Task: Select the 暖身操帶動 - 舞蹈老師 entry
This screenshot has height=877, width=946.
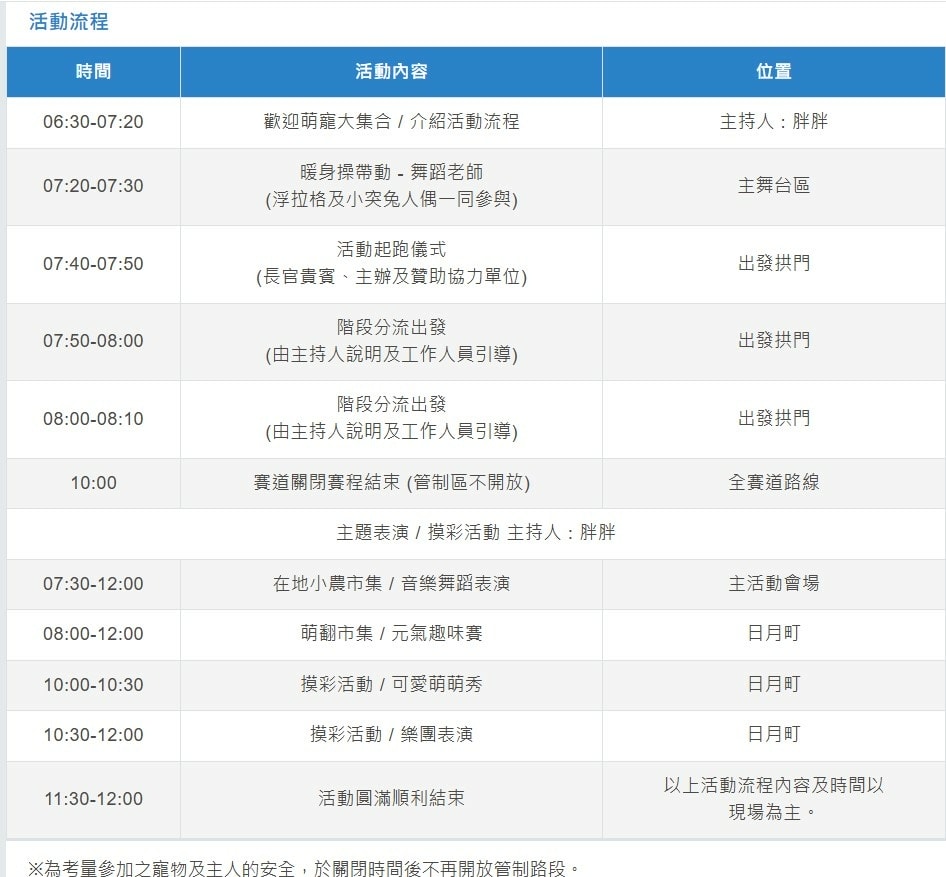Action: (x=391, y=173)
